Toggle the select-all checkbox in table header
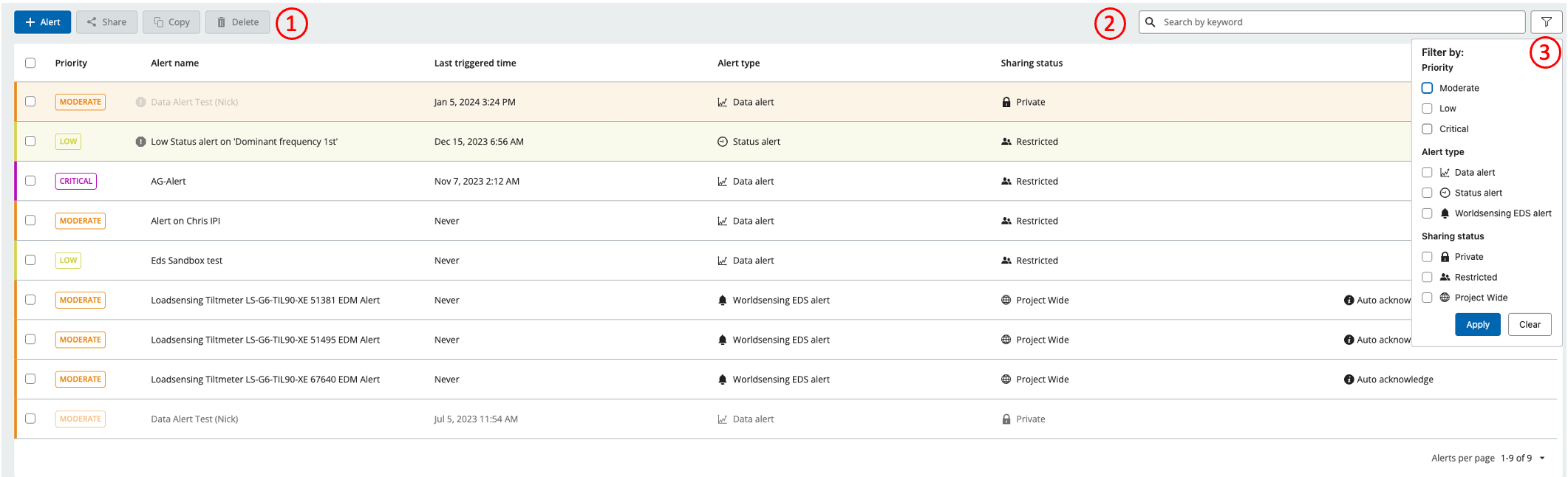Viewport: 1568px width, 477px height. pos(30,63)
